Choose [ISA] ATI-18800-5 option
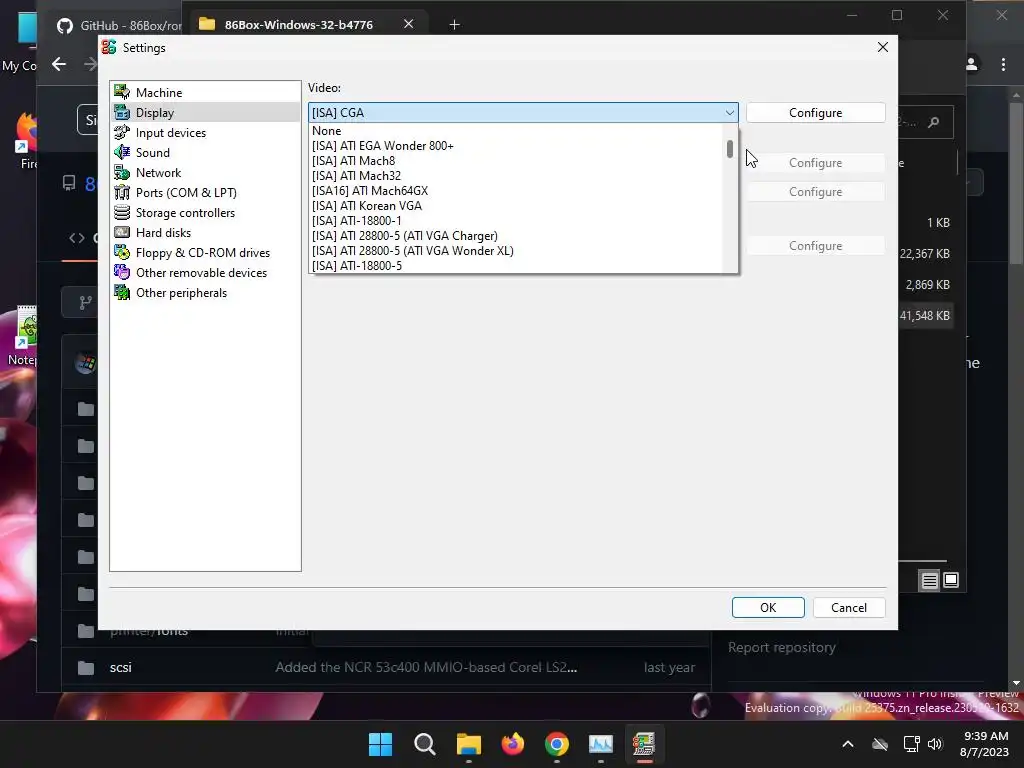1024x768 pixels. pos(516,266)
